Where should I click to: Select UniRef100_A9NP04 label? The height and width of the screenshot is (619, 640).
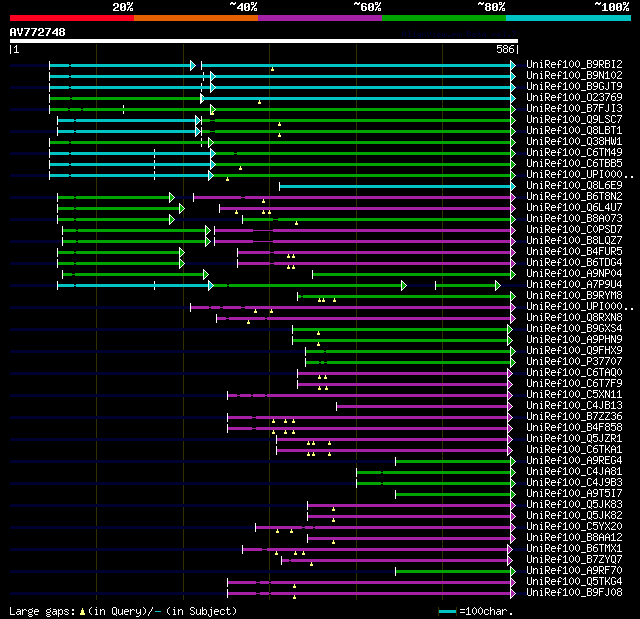(x=574, y=274)
